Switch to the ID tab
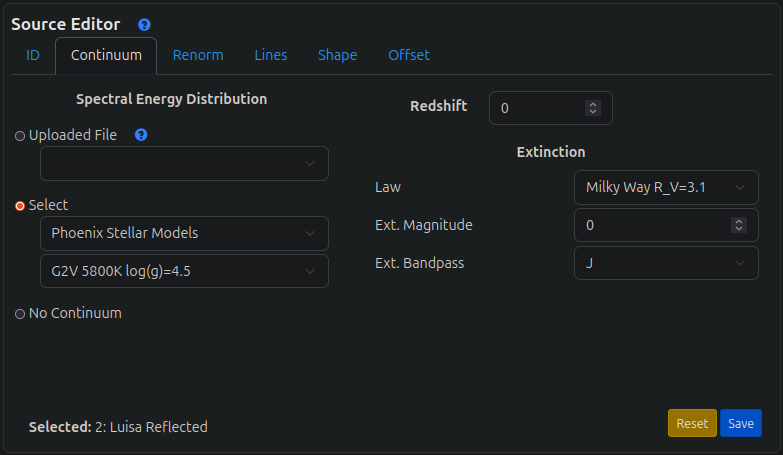The width and height of the screenshot is (783, 455). coord(33,55)
